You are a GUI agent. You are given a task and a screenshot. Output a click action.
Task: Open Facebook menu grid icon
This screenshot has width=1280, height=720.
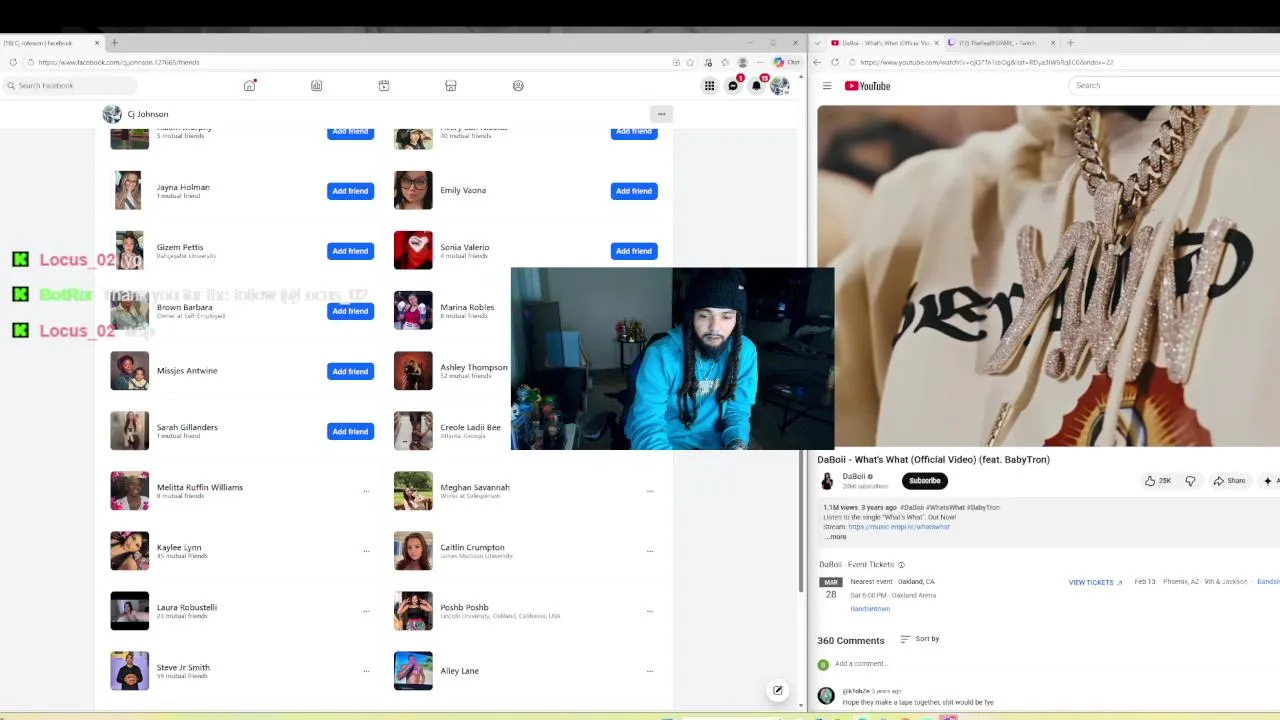[x=709, y=86]
